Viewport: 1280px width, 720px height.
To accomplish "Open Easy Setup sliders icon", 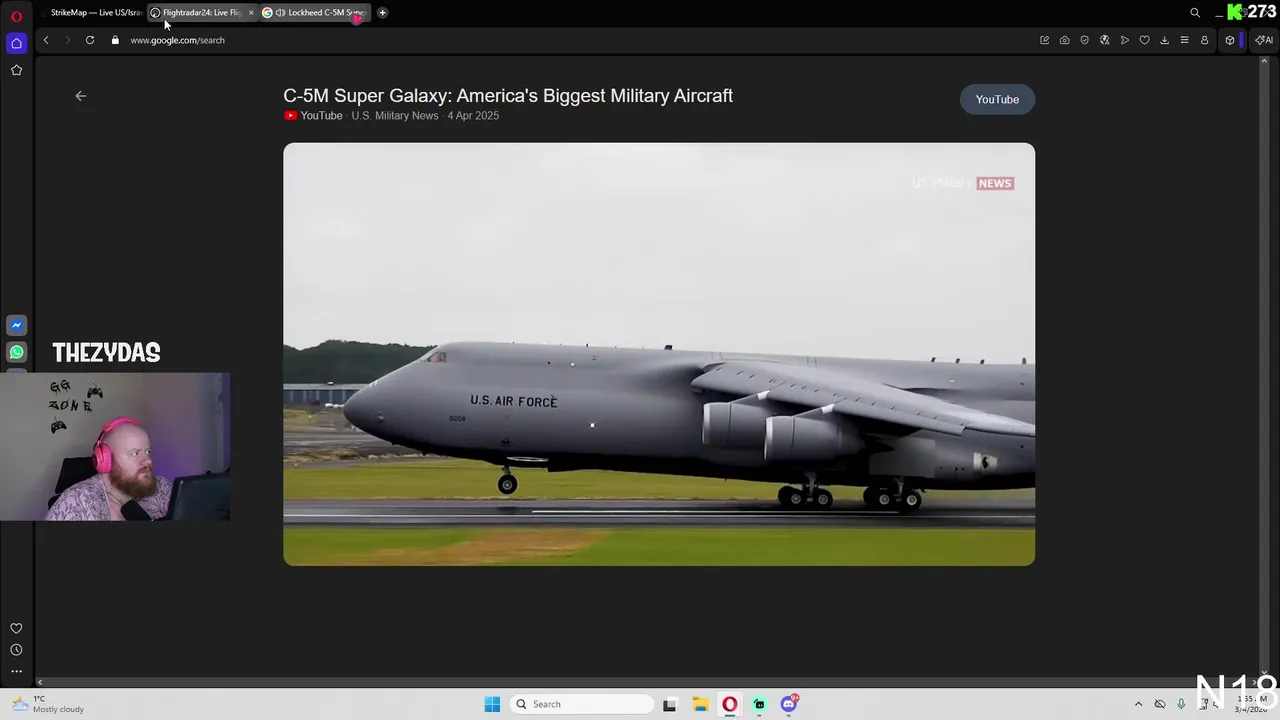I will click(x=1184, y=40).
